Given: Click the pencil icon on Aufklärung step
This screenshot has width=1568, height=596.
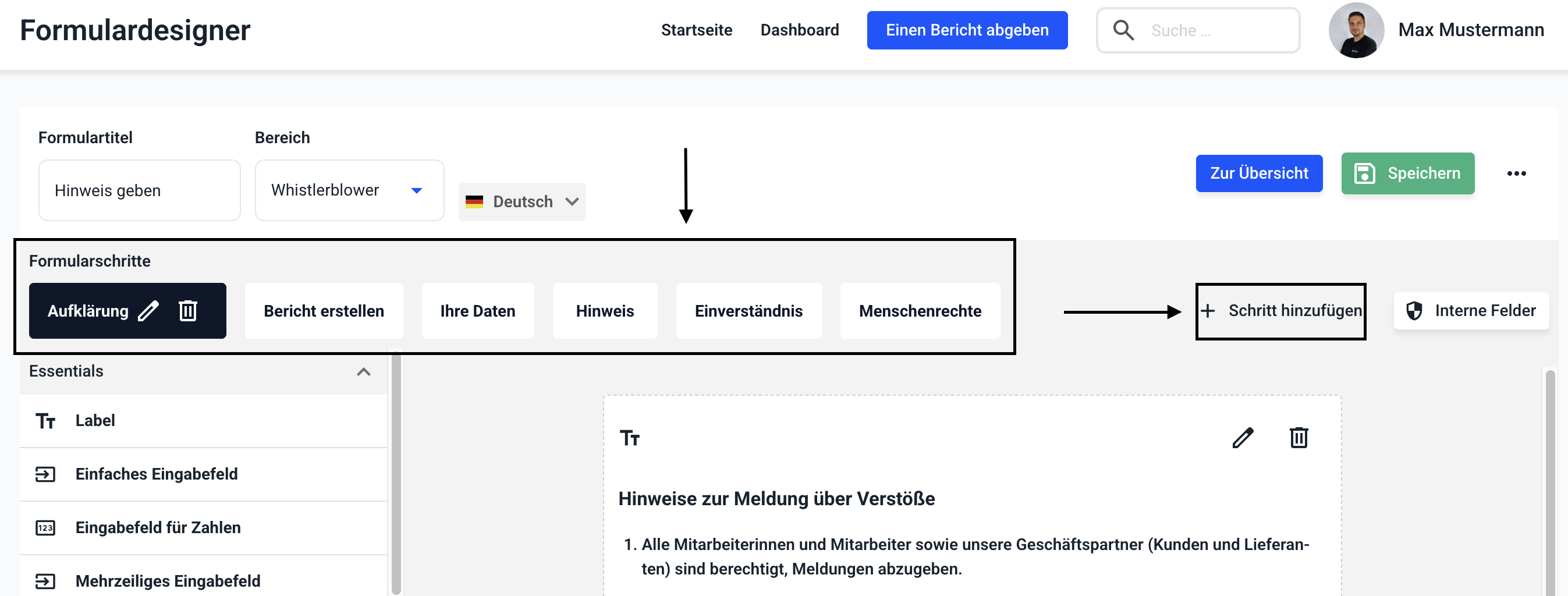Looking at the screenshot, I should tap(148, 310).
